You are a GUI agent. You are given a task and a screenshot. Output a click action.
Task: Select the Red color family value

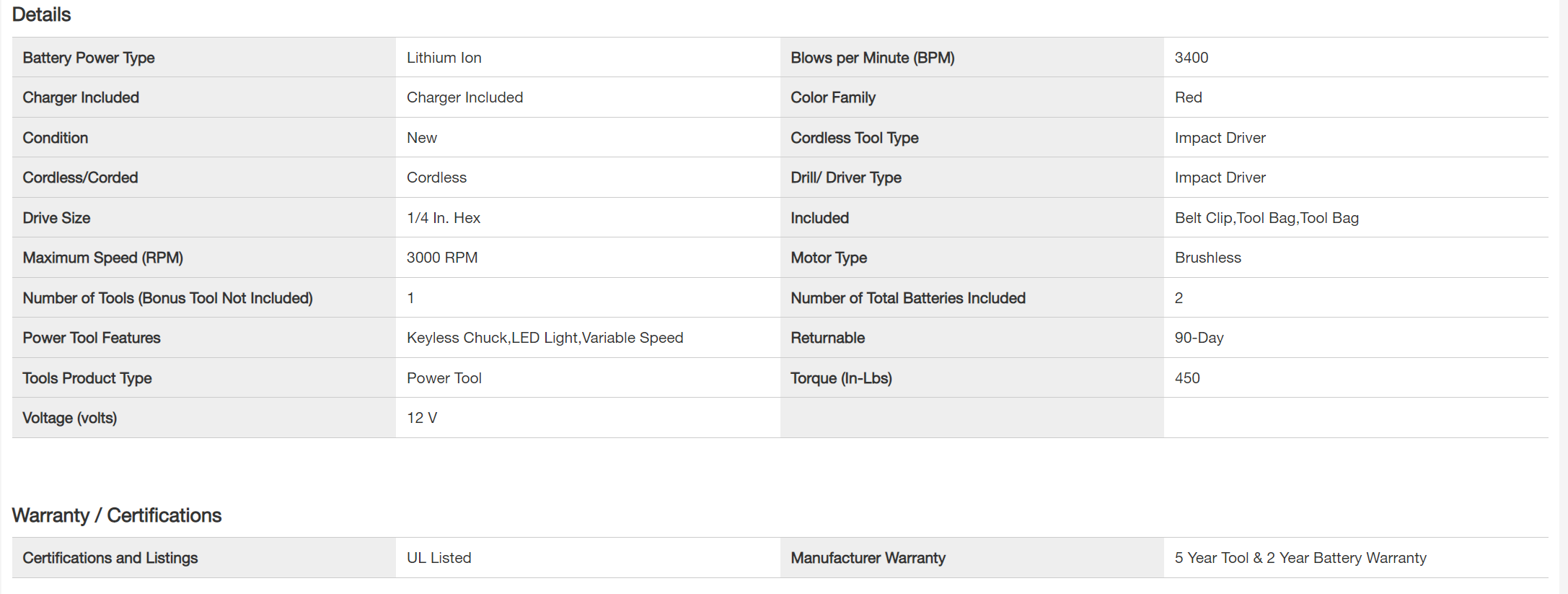click(x=1188, y=97)
